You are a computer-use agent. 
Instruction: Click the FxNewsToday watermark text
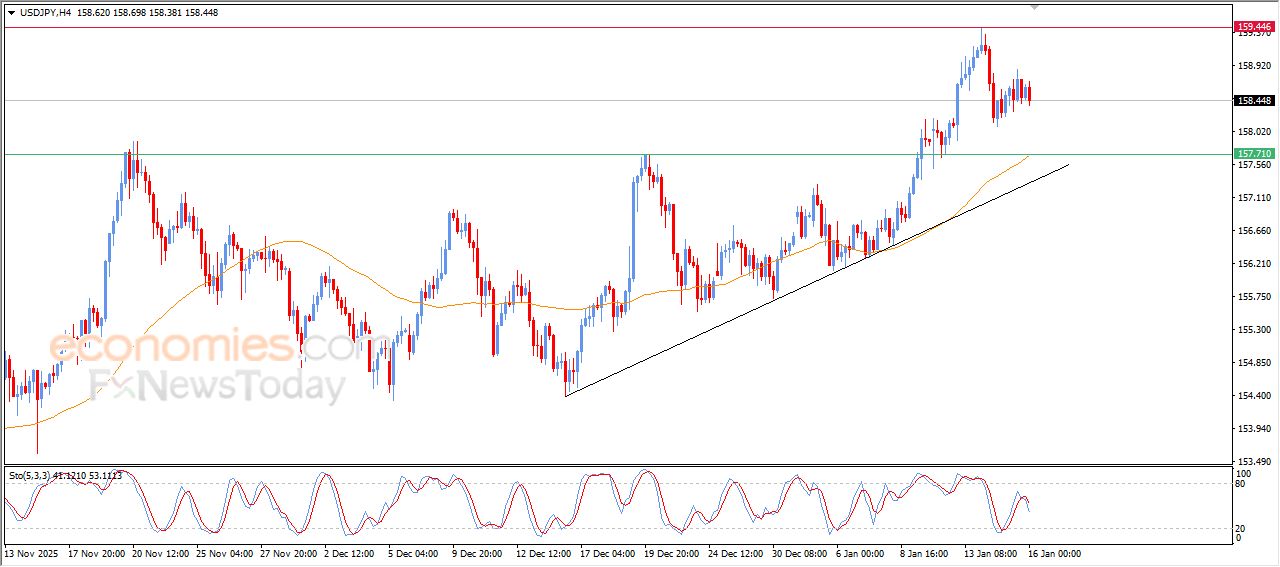coord(217,385)
